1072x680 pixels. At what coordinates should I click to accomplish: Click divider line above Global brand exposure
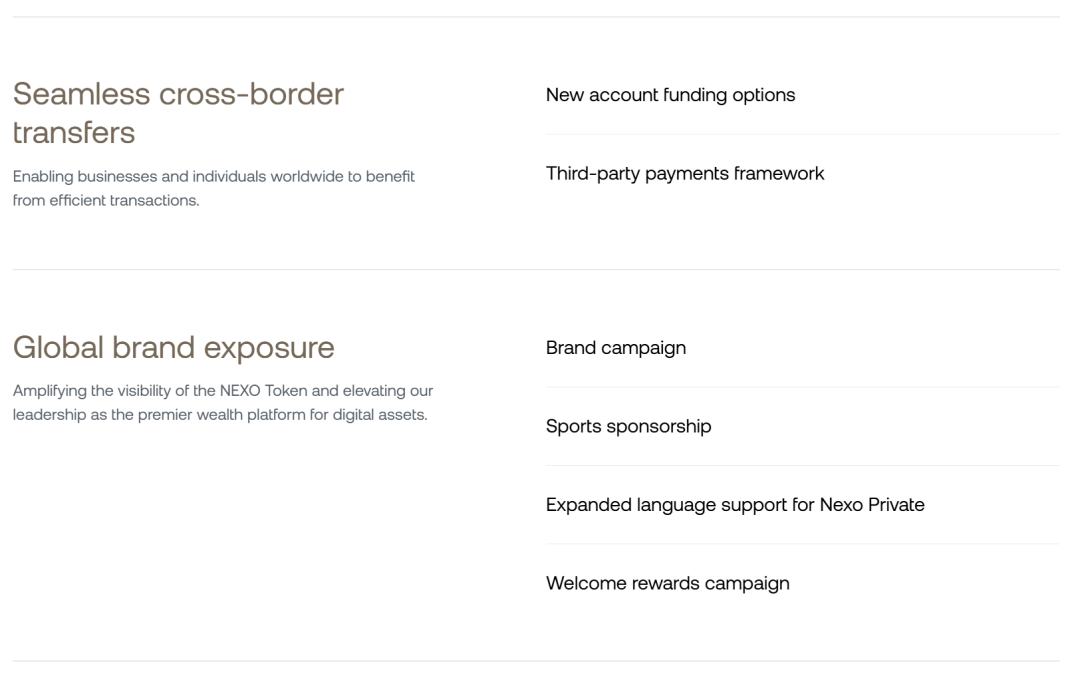[536, 269]
